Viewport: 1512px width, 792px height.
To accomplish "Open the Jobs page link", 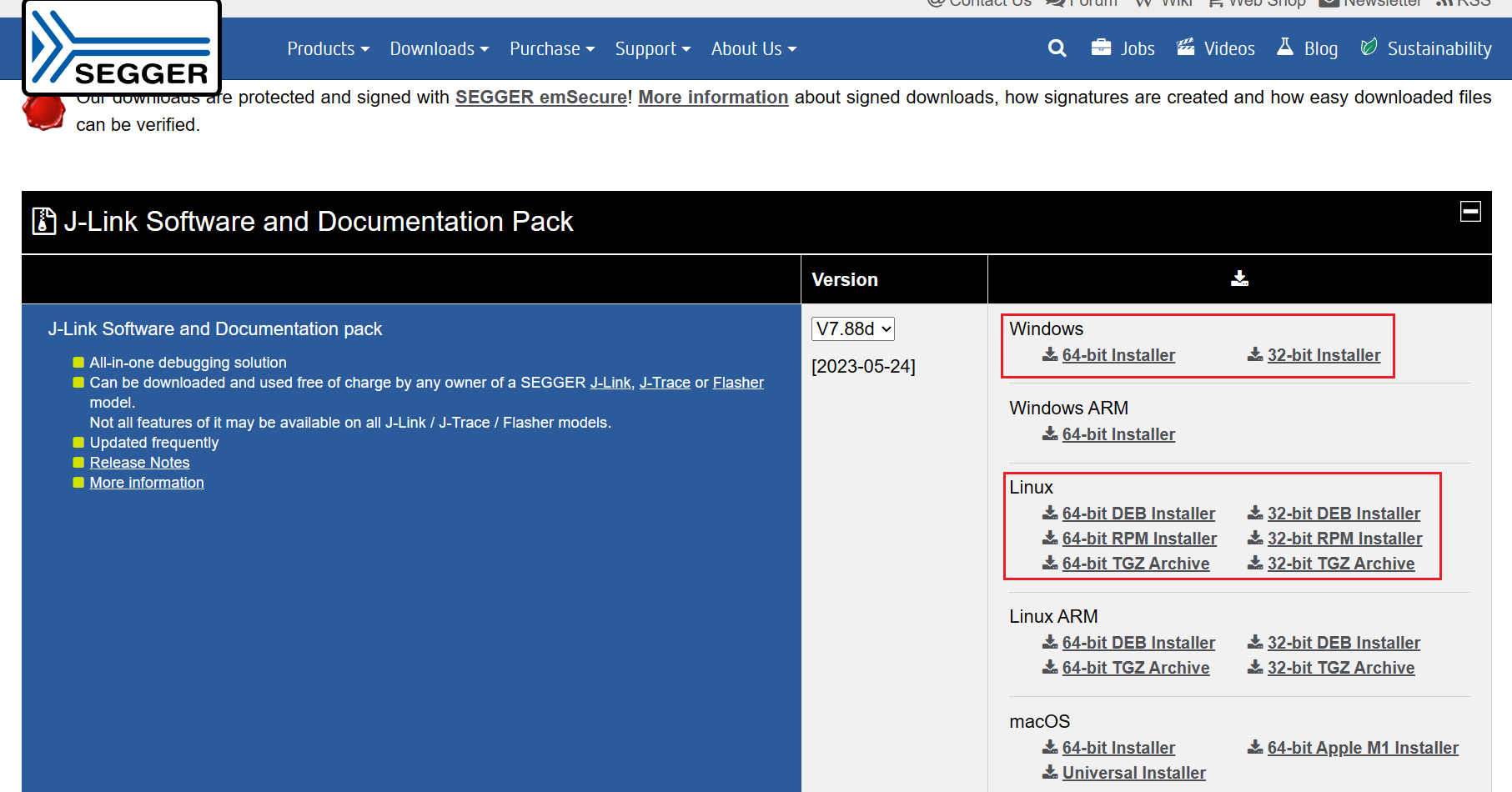I will click(1138, 48).
